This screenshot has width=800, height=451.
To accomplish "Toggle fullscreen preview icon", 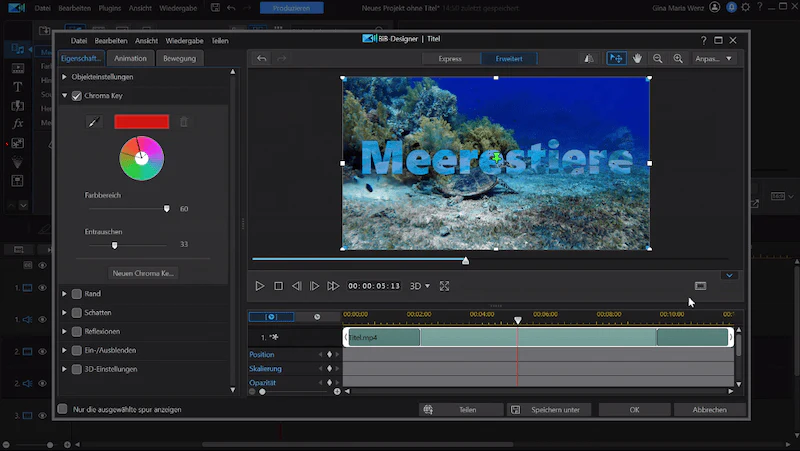I will (444, 286).
